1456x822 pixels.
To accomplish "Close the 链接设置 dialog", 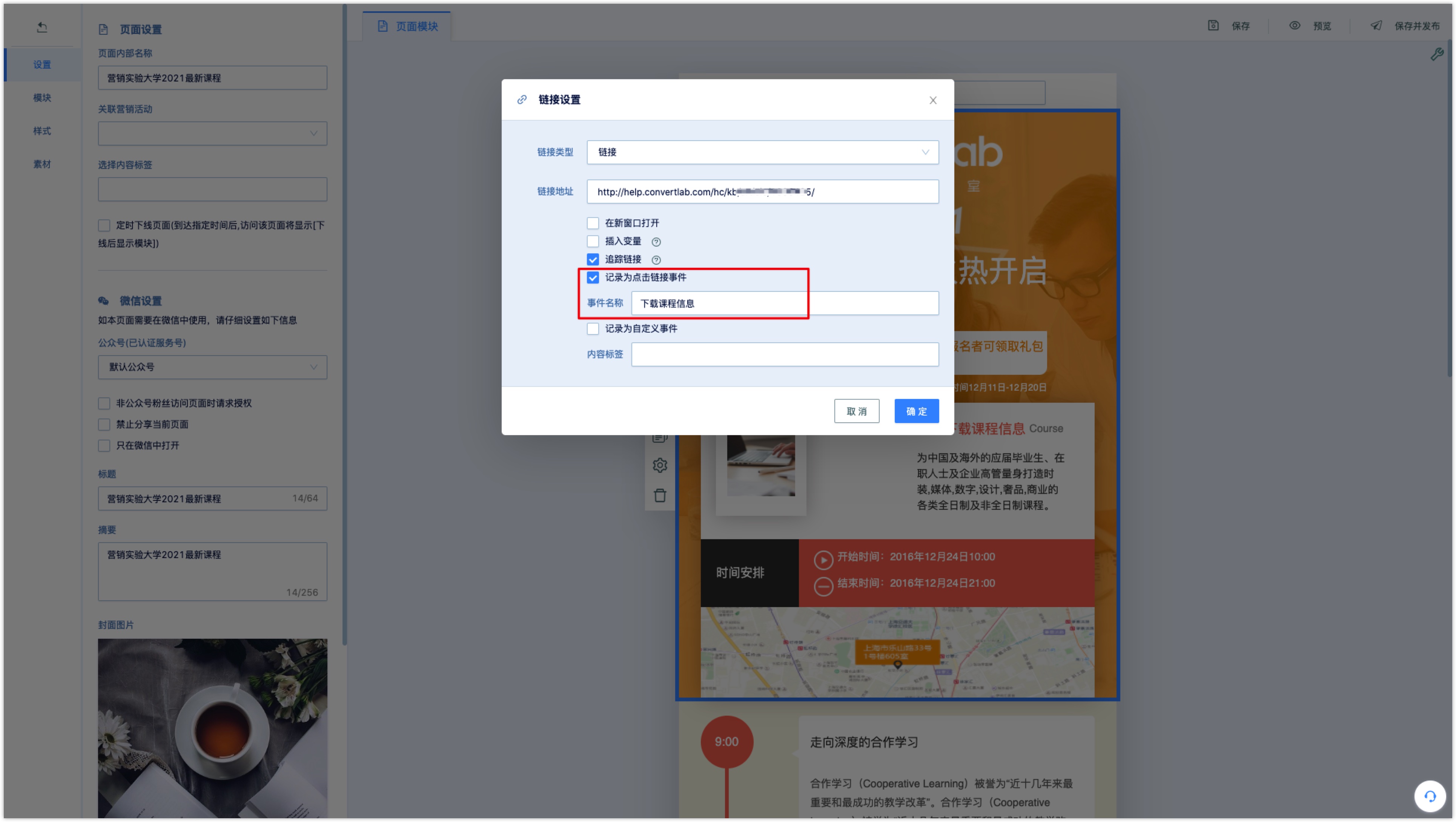I will [932, 100].
